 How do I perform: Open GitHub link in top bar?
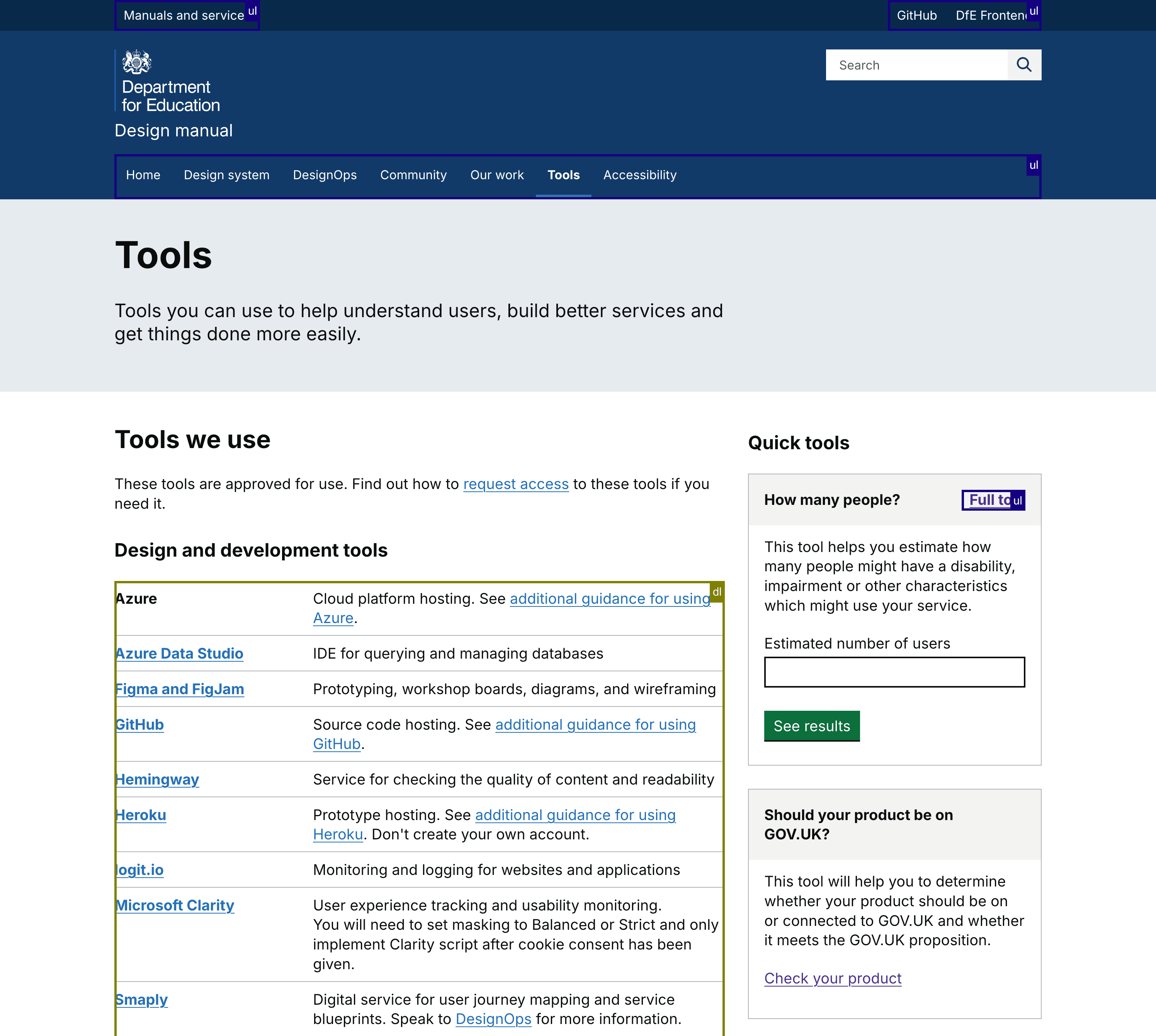[x=916, y=15]
